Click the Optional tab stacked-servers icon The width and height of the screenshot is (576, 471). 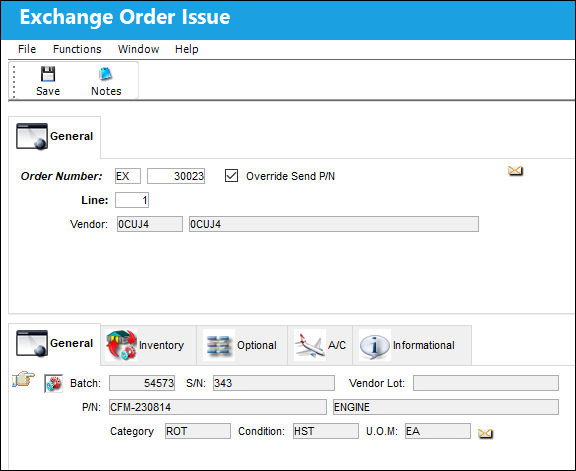pos(219,345)
